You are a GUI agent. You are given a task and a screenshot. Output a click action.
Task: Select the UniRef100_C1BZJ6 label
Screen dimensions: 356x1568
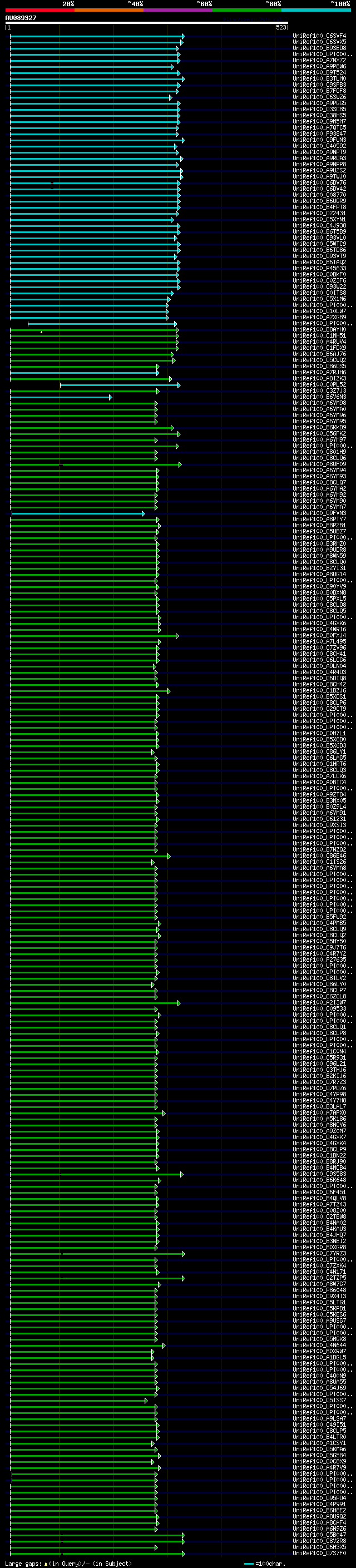[319, 691]
